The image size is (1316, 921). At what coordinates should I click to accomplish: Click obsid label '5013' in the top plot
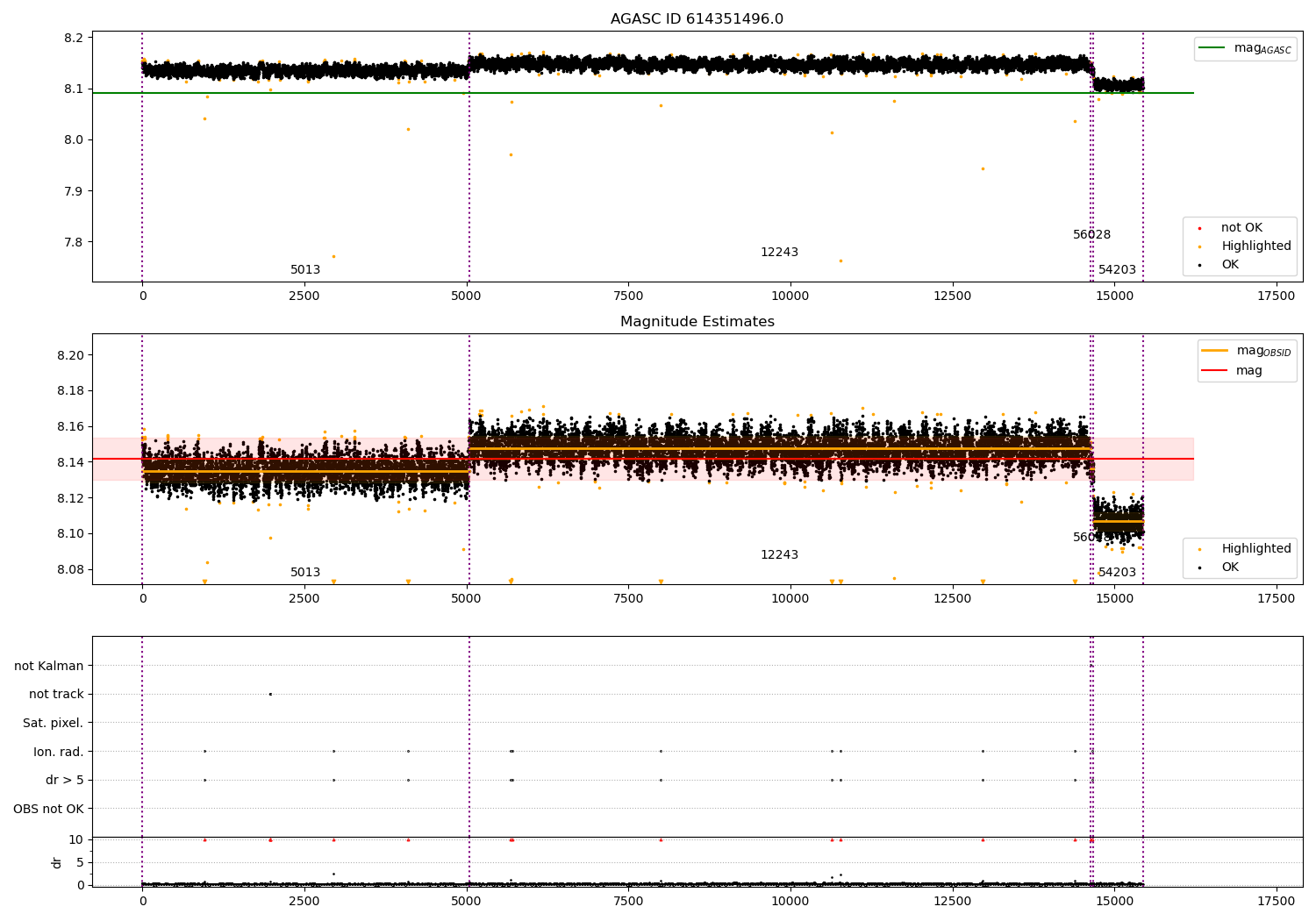coord(305,270)
